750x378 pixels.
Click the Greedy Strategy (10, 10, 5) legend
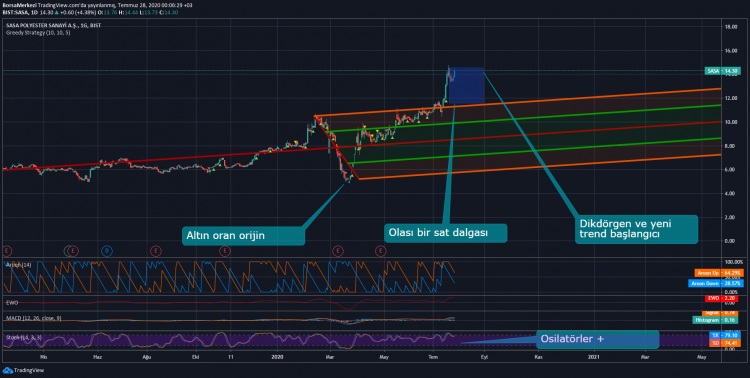coord(38,33)
